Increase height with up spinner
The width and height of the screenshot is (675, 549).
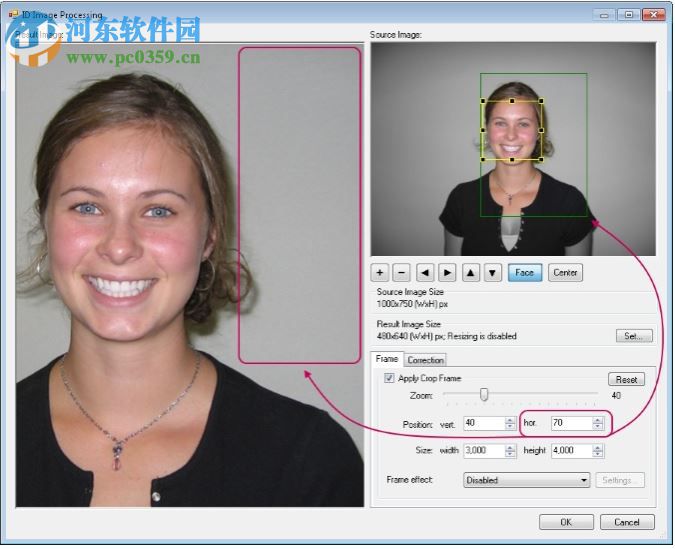tap(598, 448)
